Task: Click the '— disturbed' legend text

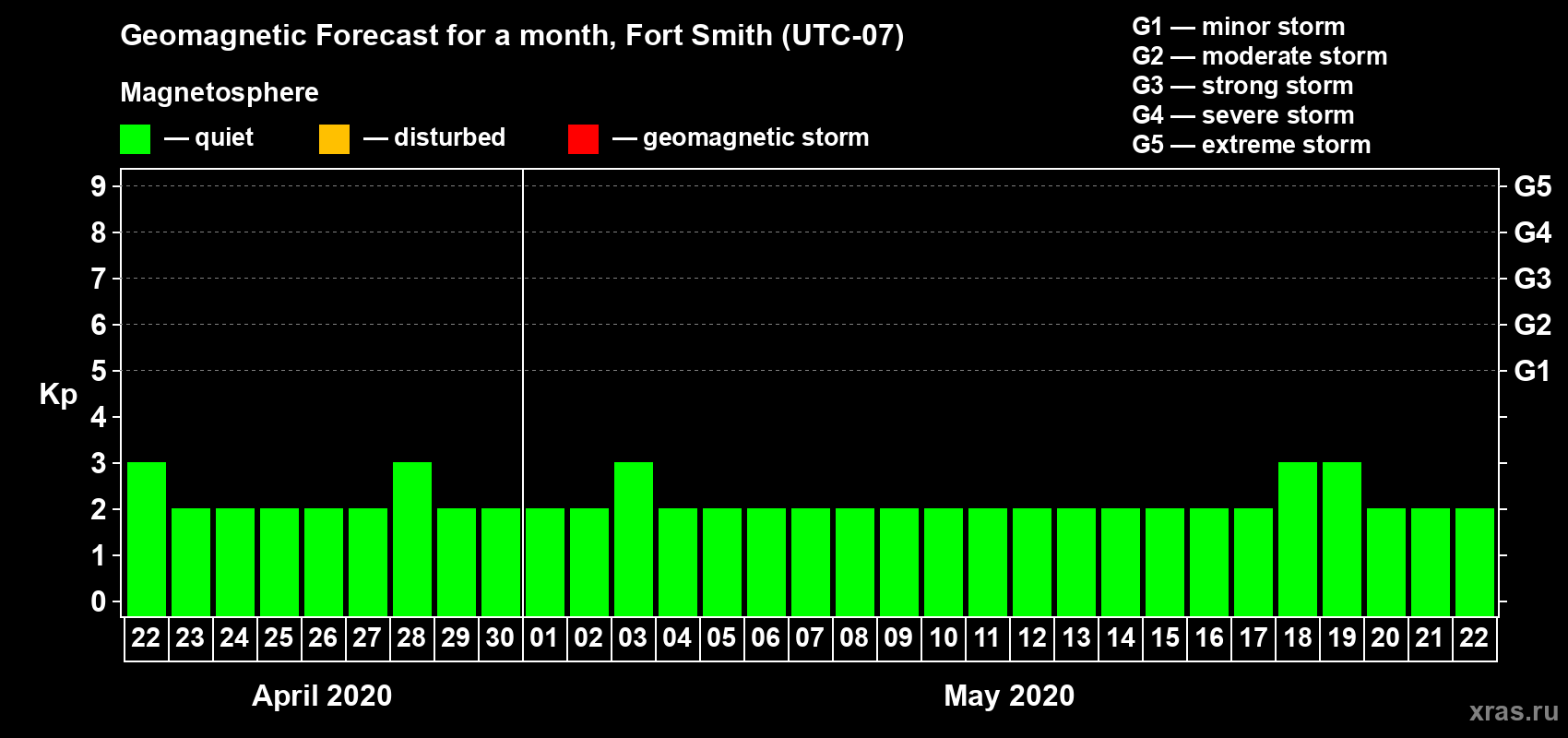Action: click(x=434, y=137)
